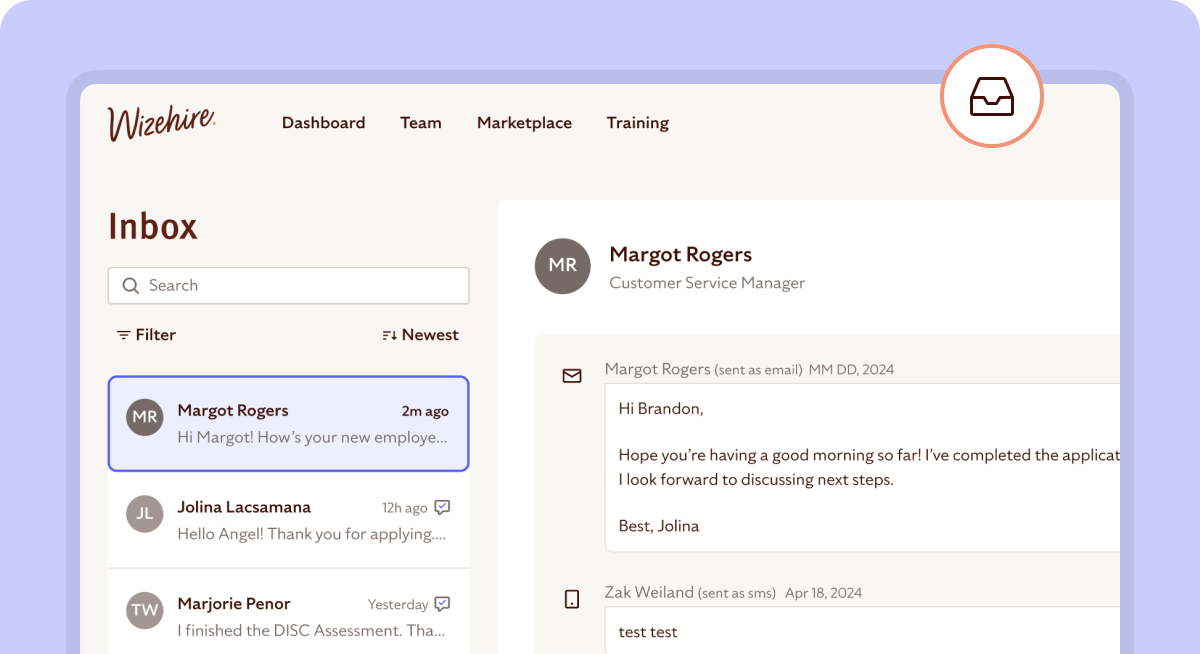The width and height of the screenshot is (1200, 654).
Task: Click the inbox tray icon in circle
Action: click(x=991, y=97)
